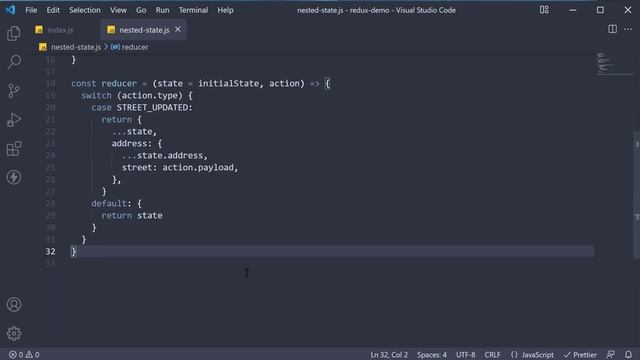Click 'address:' property key in code

coord(132,143)
